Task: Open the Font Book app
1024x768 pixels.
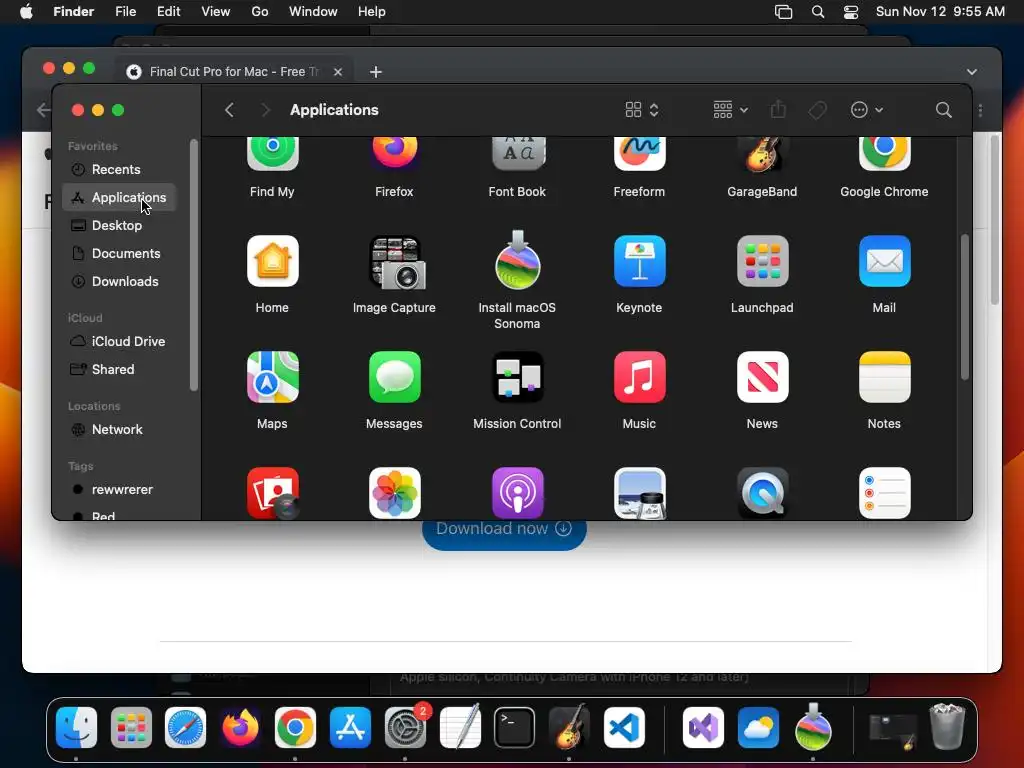Action: coord(517,154)
